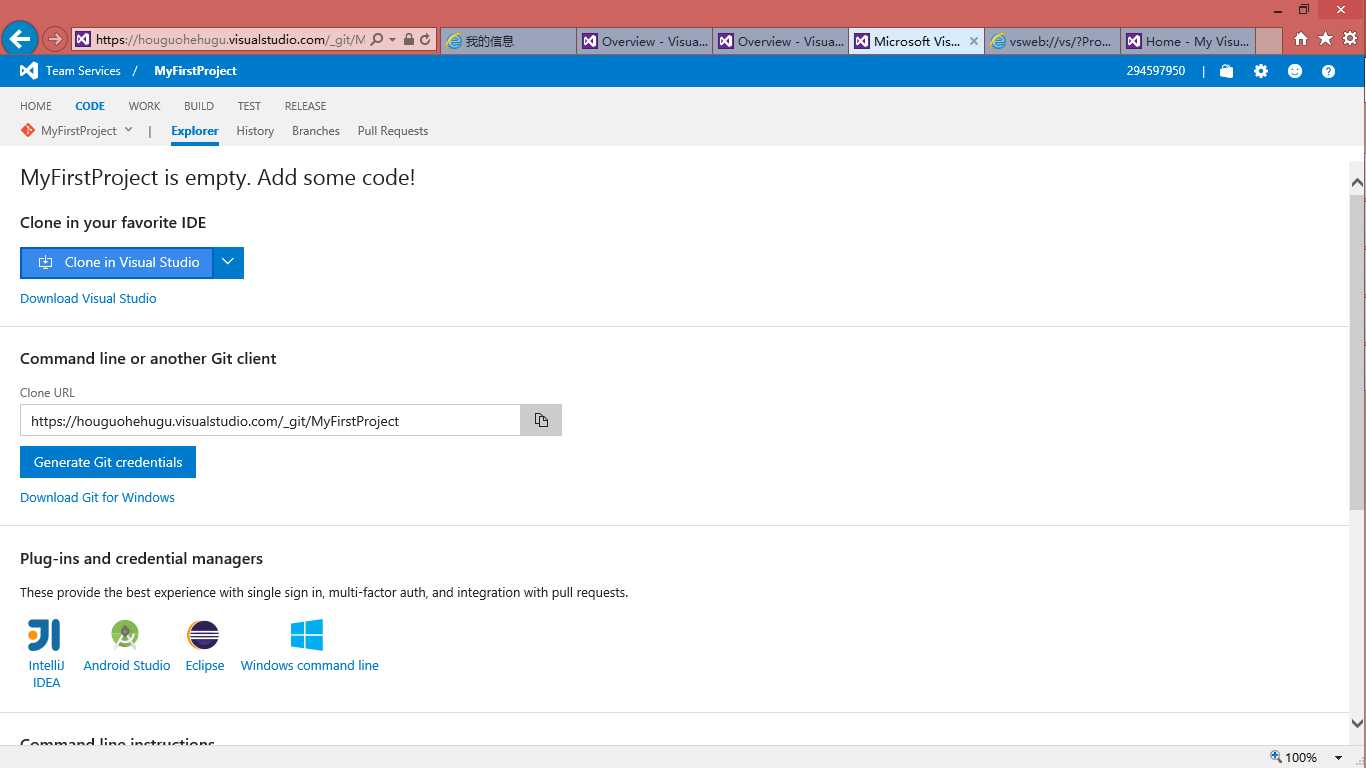The image size is (1366, 768).
Task: Open the Team Services settings gear
Action: coord(1261,71)
